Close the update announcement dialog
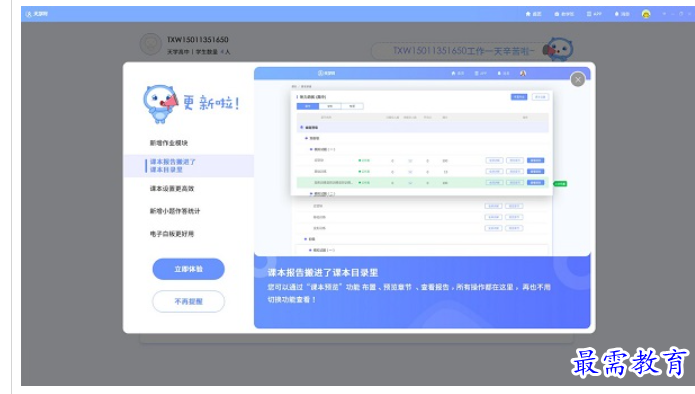695x394 pixels. 578,80
